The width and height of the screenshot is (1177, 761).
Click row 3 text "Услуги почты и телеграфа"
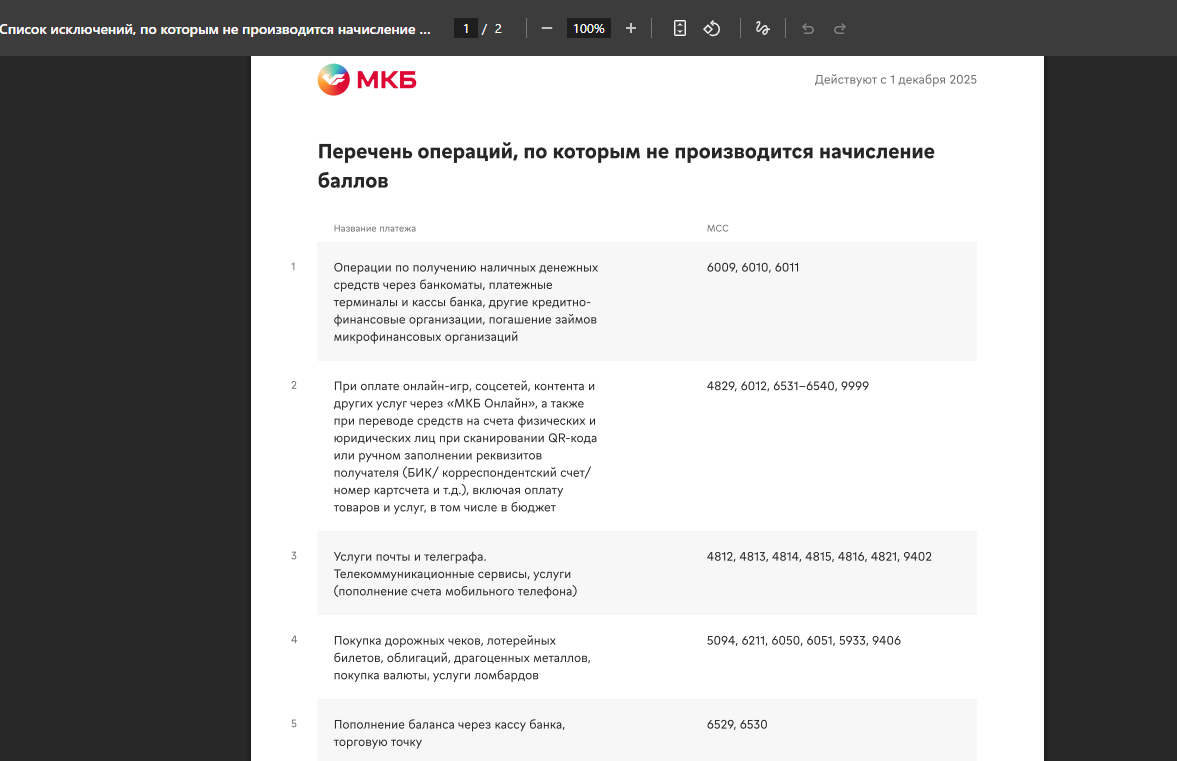[409, 556]
